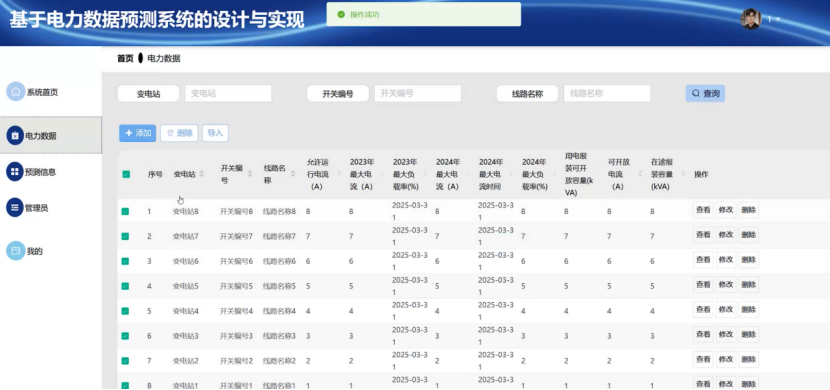Uncheck the checkbox for row 变电站5
Viewport: 830px width, 390px height.
click(125, 286)
